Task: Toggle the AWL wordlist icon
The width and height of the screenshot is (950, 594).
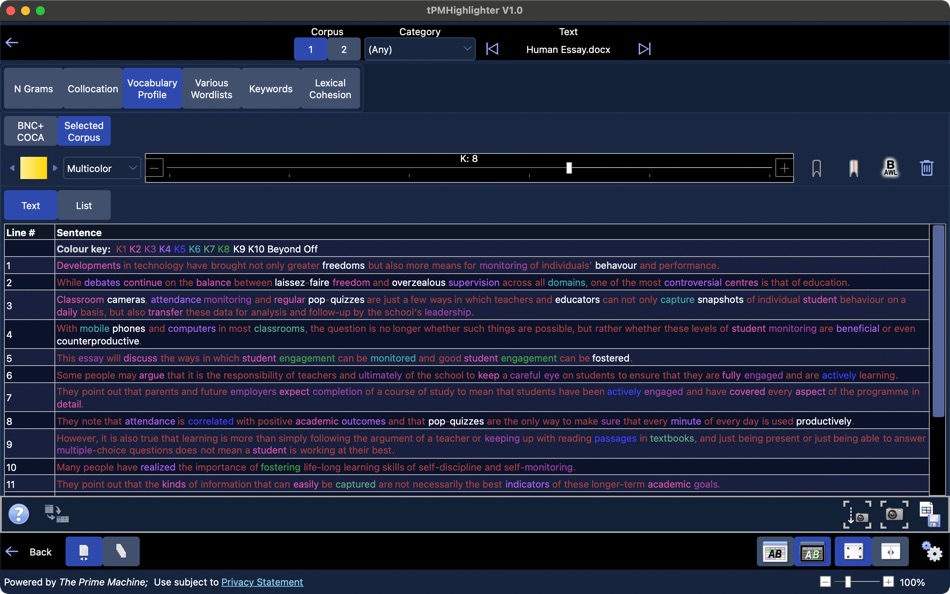Action: pyautogui.click(x=890, y=168)
